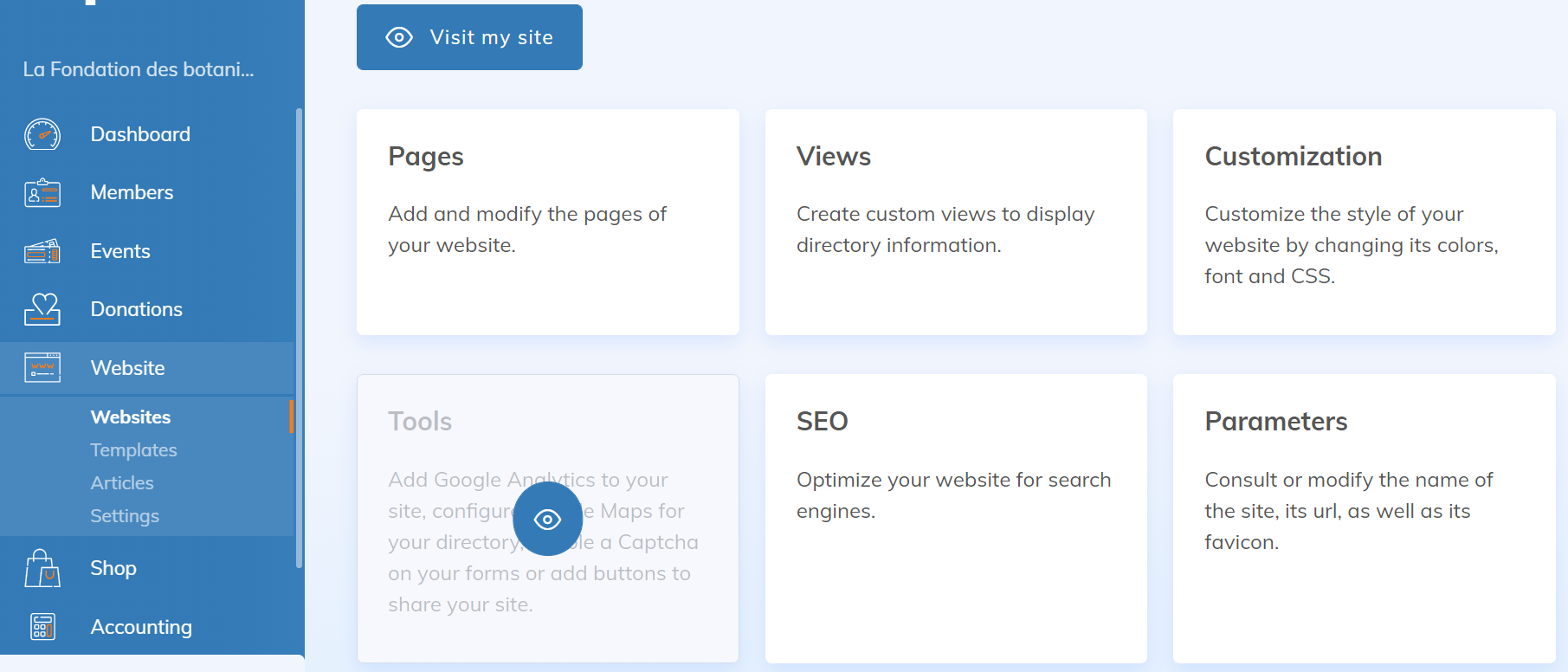Image resolution: width=1568 pixels, height=672 pixels.
Task: Click the Accounting calculator icon
Action: 42,626
